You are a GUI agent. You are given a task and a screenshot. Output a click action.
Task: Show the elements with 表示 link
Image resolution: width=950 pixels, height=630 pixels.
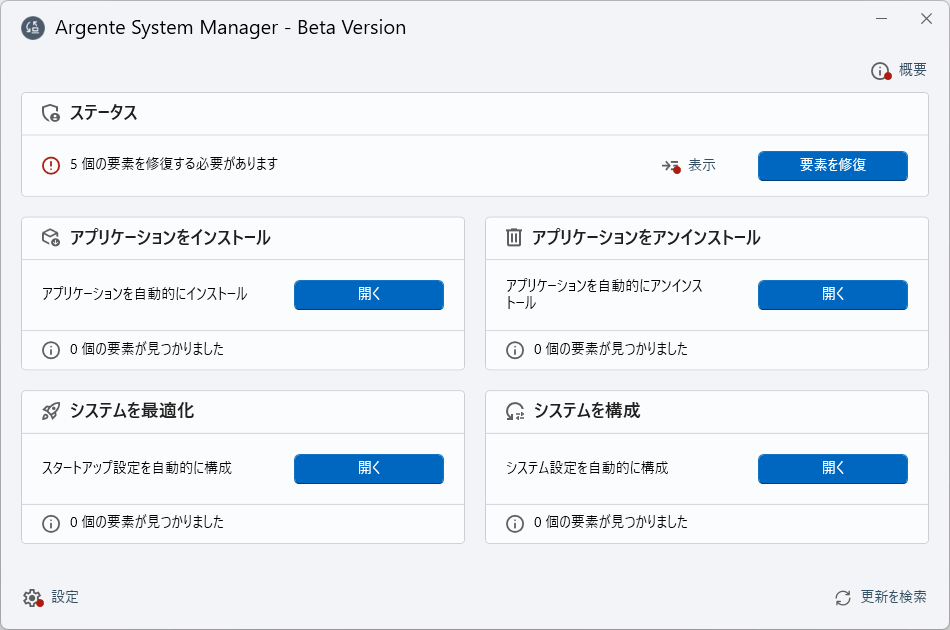click(701, 166)
